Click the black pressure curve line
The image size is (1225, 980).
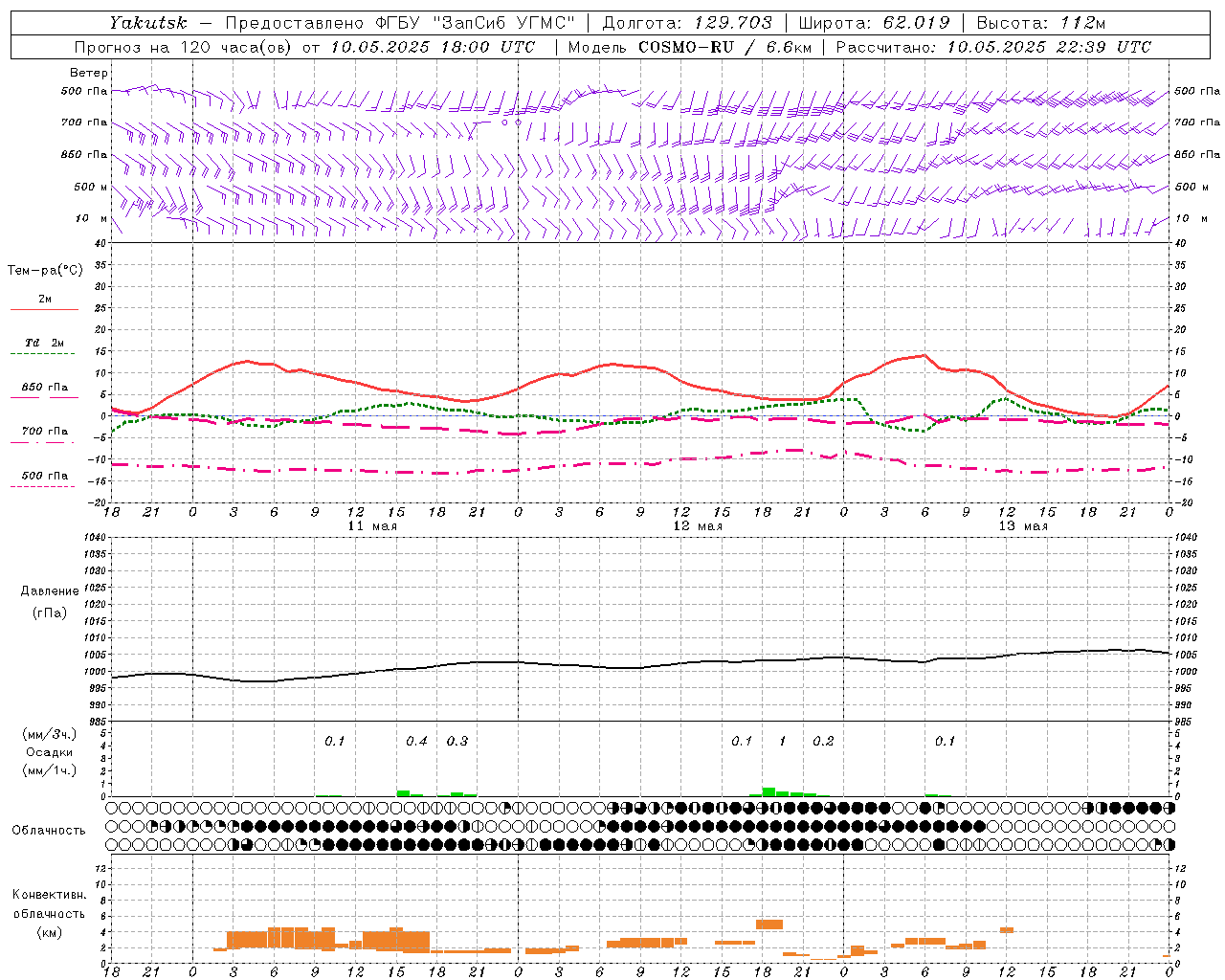point(641,667)
